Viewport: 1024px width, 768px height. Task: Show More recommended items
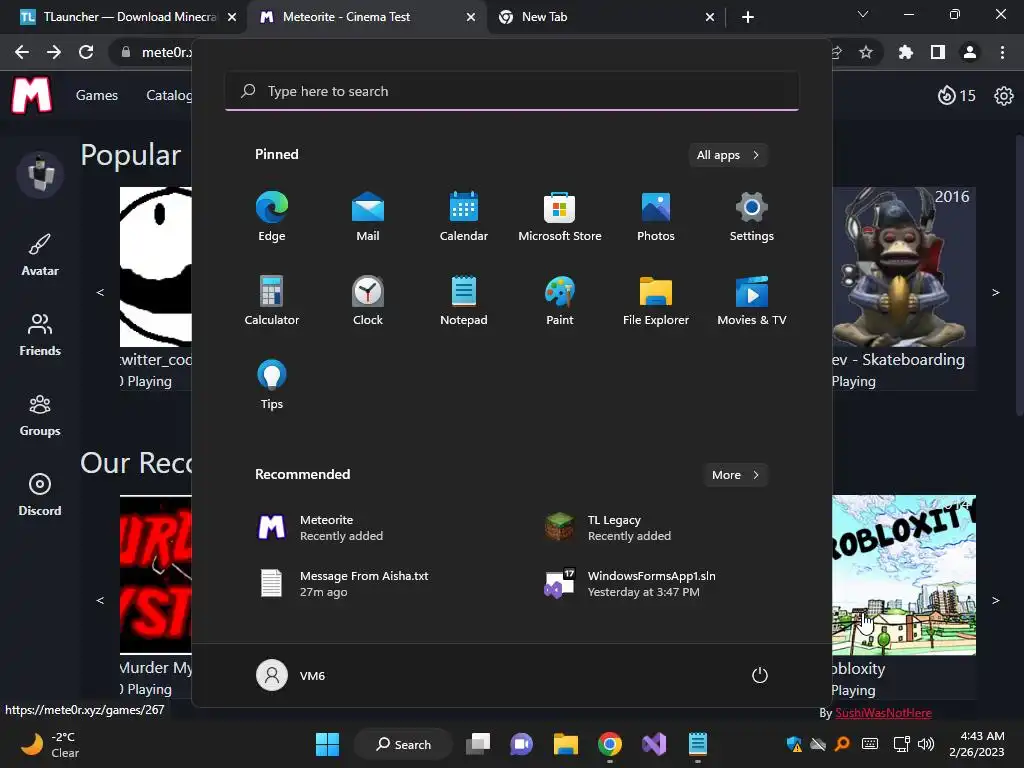coord(735,475)
